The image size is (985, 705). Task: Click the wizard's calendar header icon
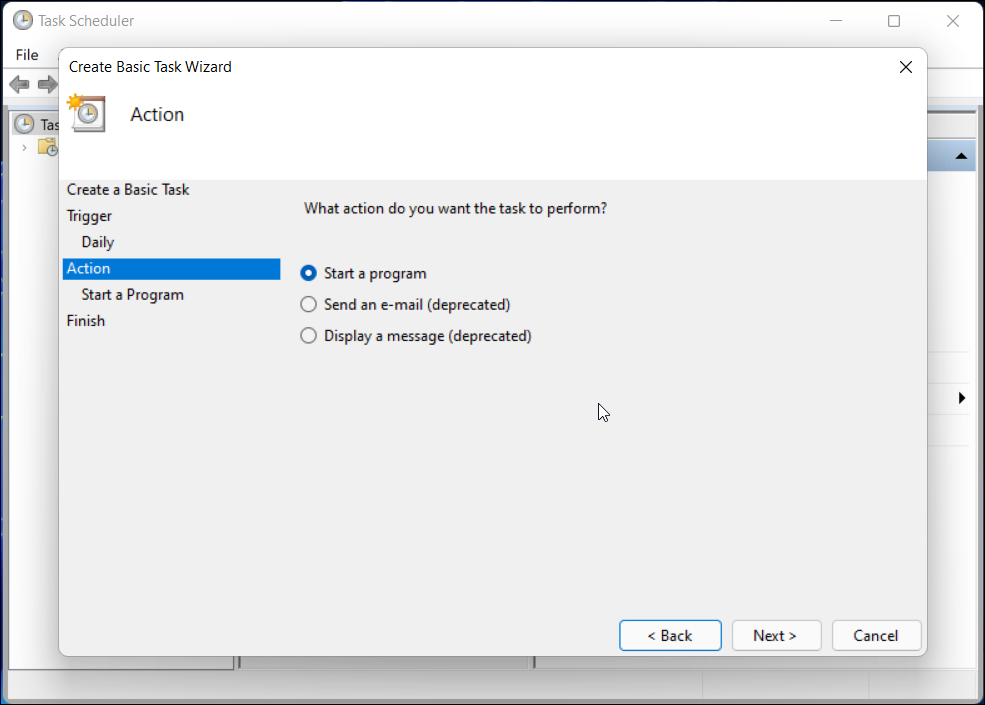[86, 113]
